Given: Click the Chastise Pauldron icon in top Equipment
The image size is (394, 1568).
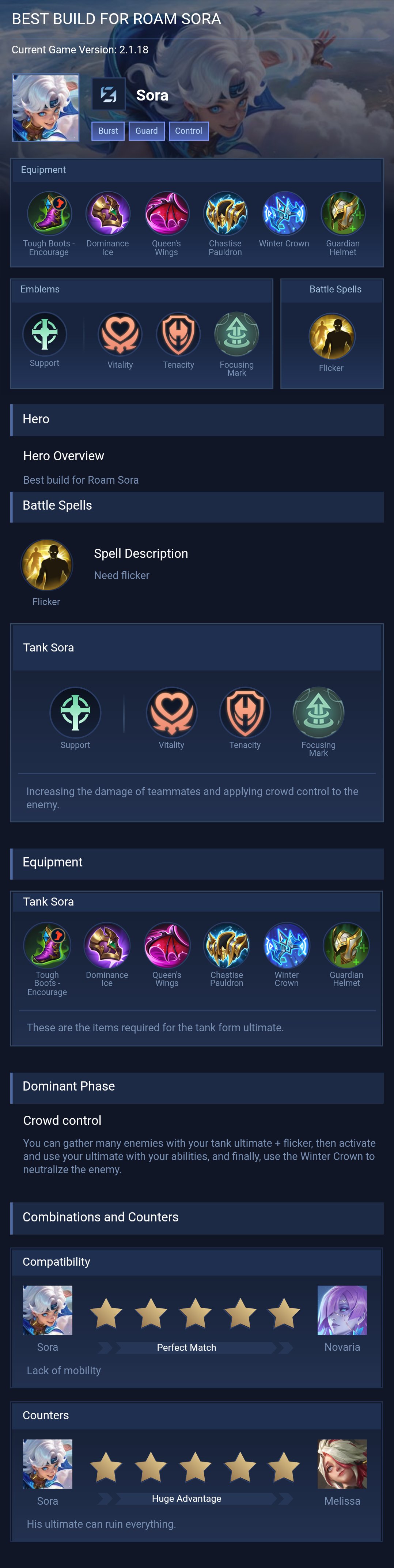Looking at the screenshot, I should click(225, 214).
